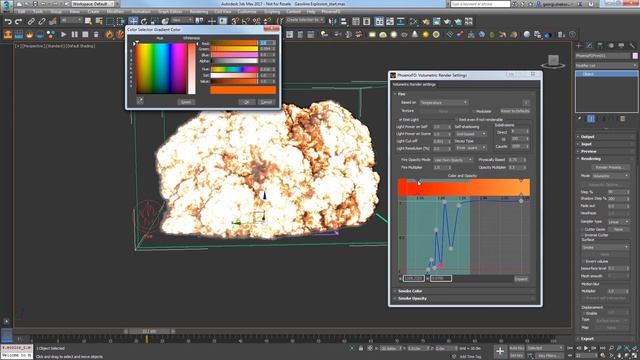Open the Fire Opacity Mode dropdown
Viewport: 640px width, 360px height.
pos(453,160)
